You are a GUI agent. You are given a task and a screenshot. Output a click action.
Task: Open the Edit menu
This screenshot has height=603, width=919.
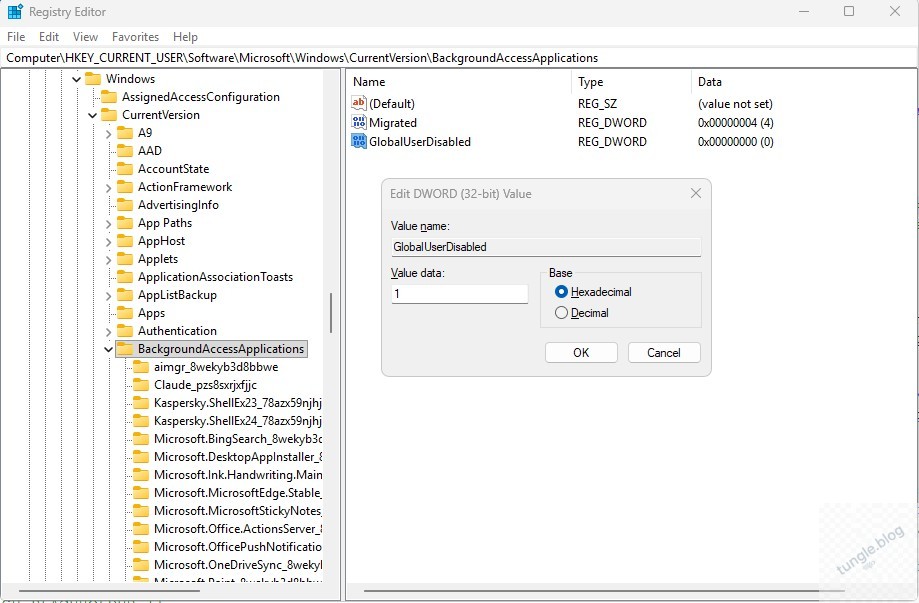(x=49, y=36)
